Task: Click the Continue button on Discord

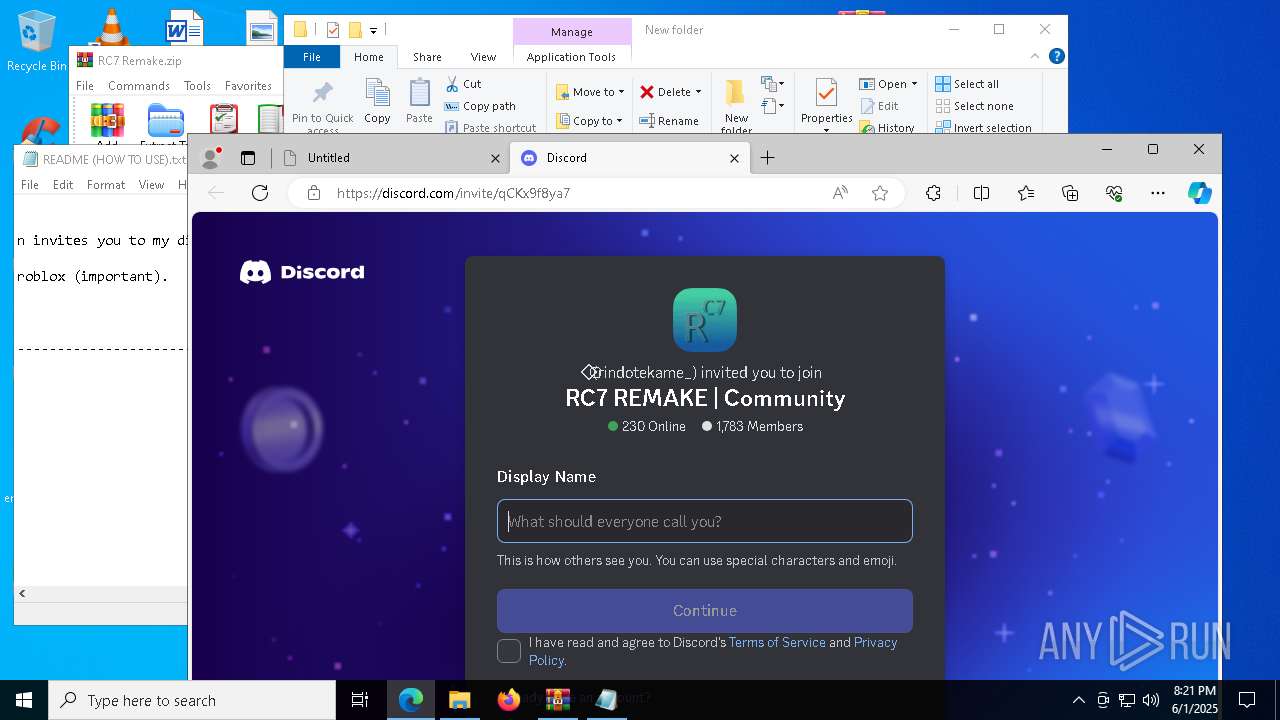Action: [705, 610]
